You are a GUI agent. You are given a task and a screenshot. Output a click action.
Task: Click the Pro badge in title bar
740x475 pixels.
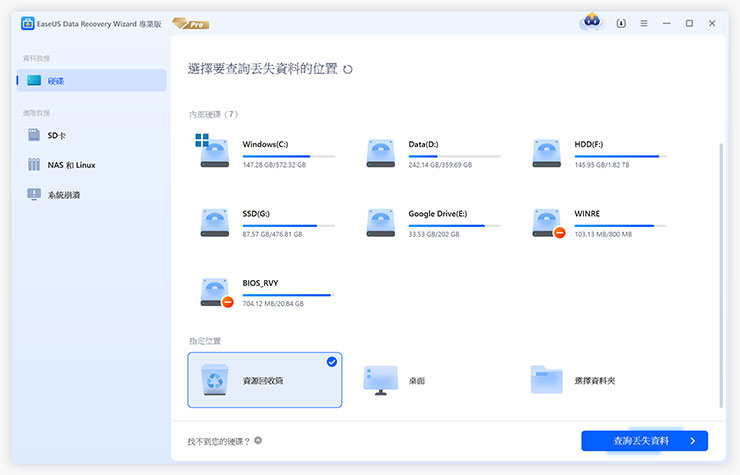(191, 24)
